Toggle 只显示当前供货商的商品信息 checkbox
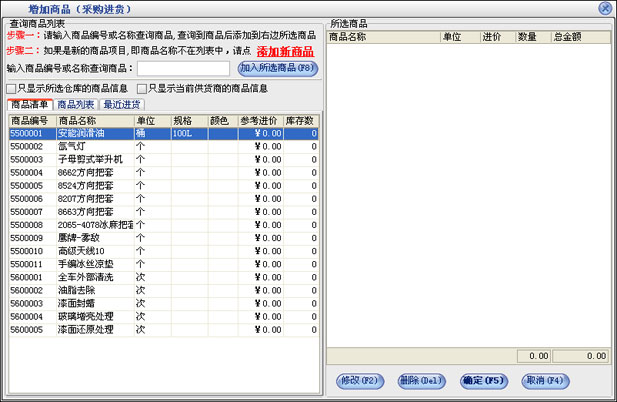 click(142, 89)
